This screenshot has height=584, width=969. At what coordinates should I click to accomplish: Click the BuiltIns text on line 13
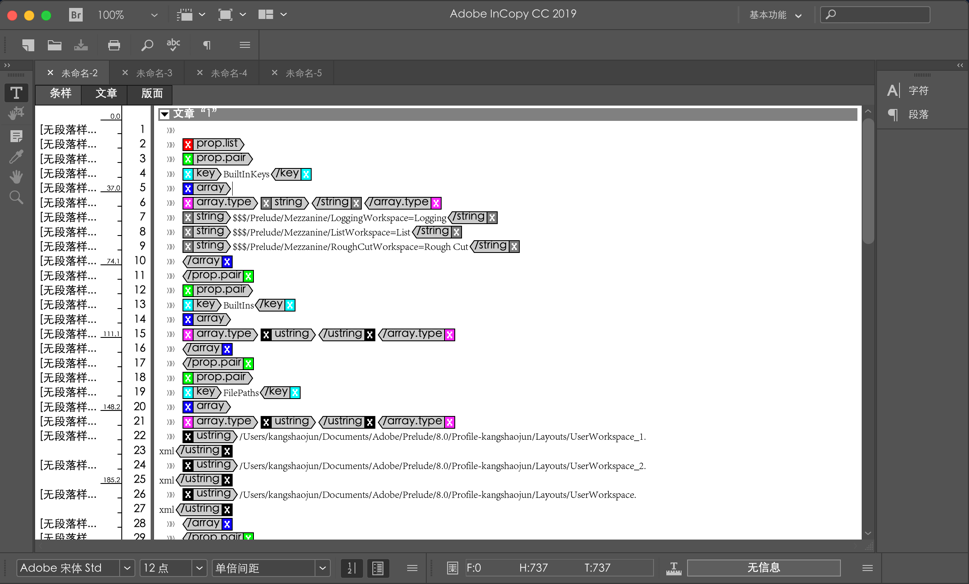(x=239, y=305)
